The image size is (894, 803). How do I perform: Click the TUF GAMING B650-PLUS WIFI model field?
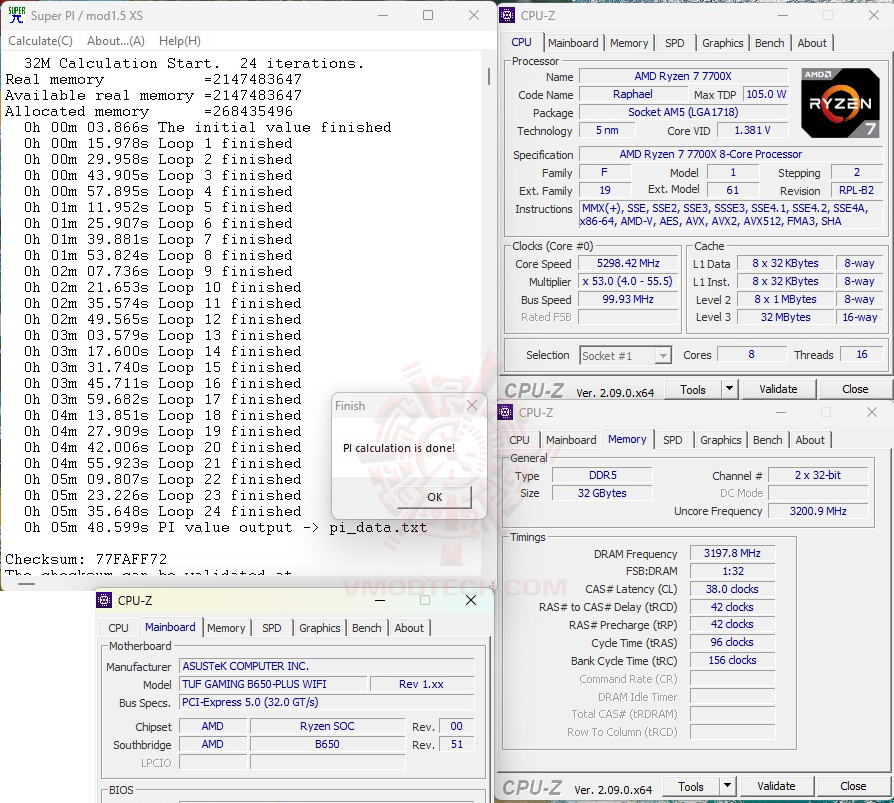tap(273, 684)
